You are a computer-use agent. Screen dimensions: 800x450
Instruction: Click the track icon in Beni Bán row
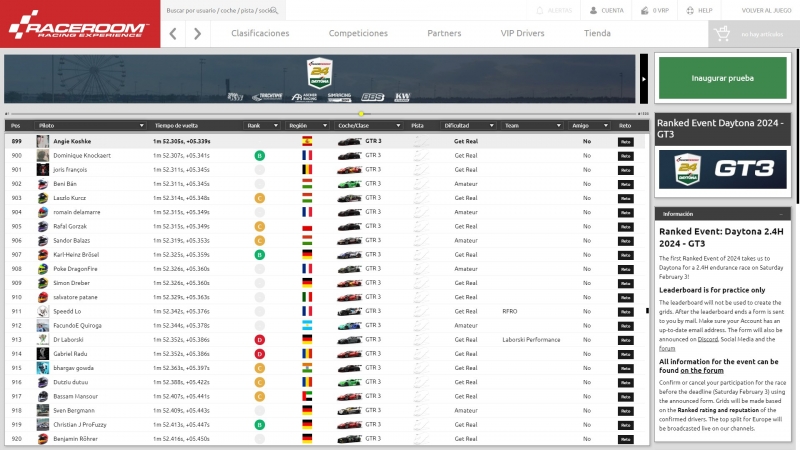(x=421, y=184)
